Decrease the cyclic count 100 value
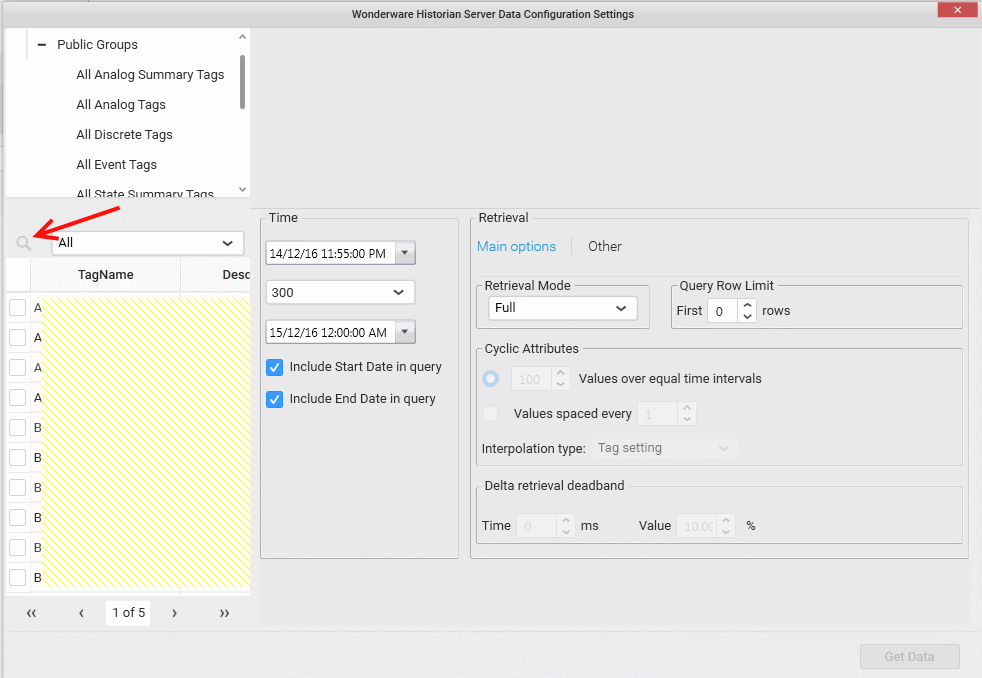 561,384
